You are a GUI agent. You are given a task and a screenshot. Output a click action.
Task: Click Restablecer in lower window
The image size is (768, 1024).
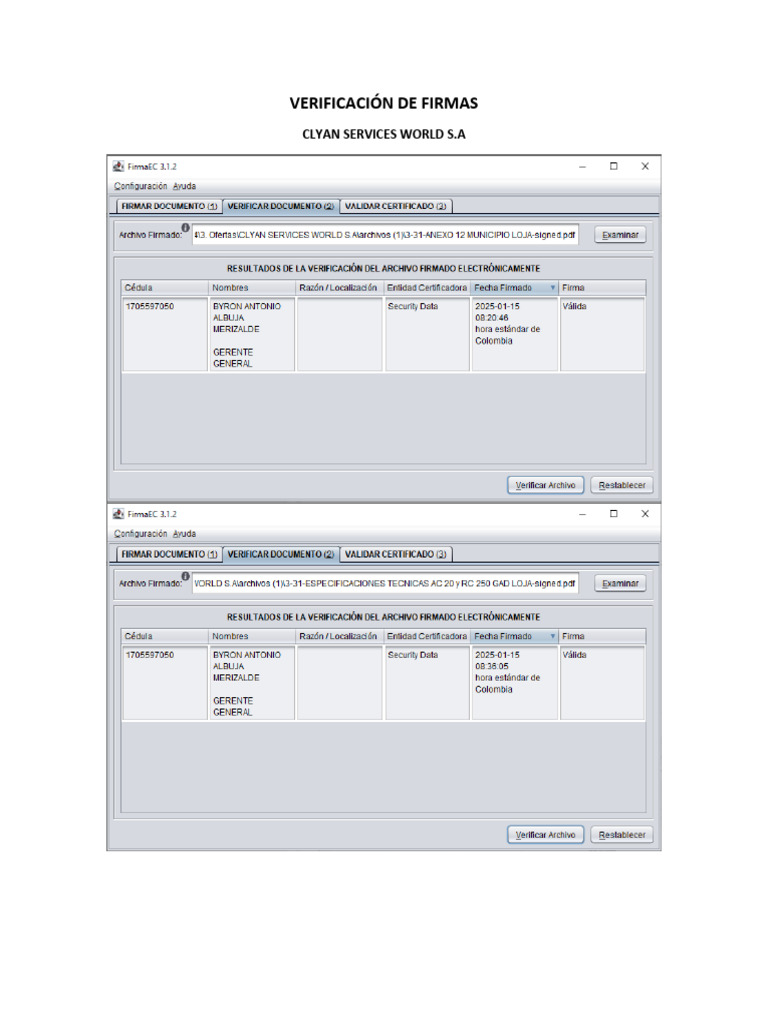(x=622, y=835)
